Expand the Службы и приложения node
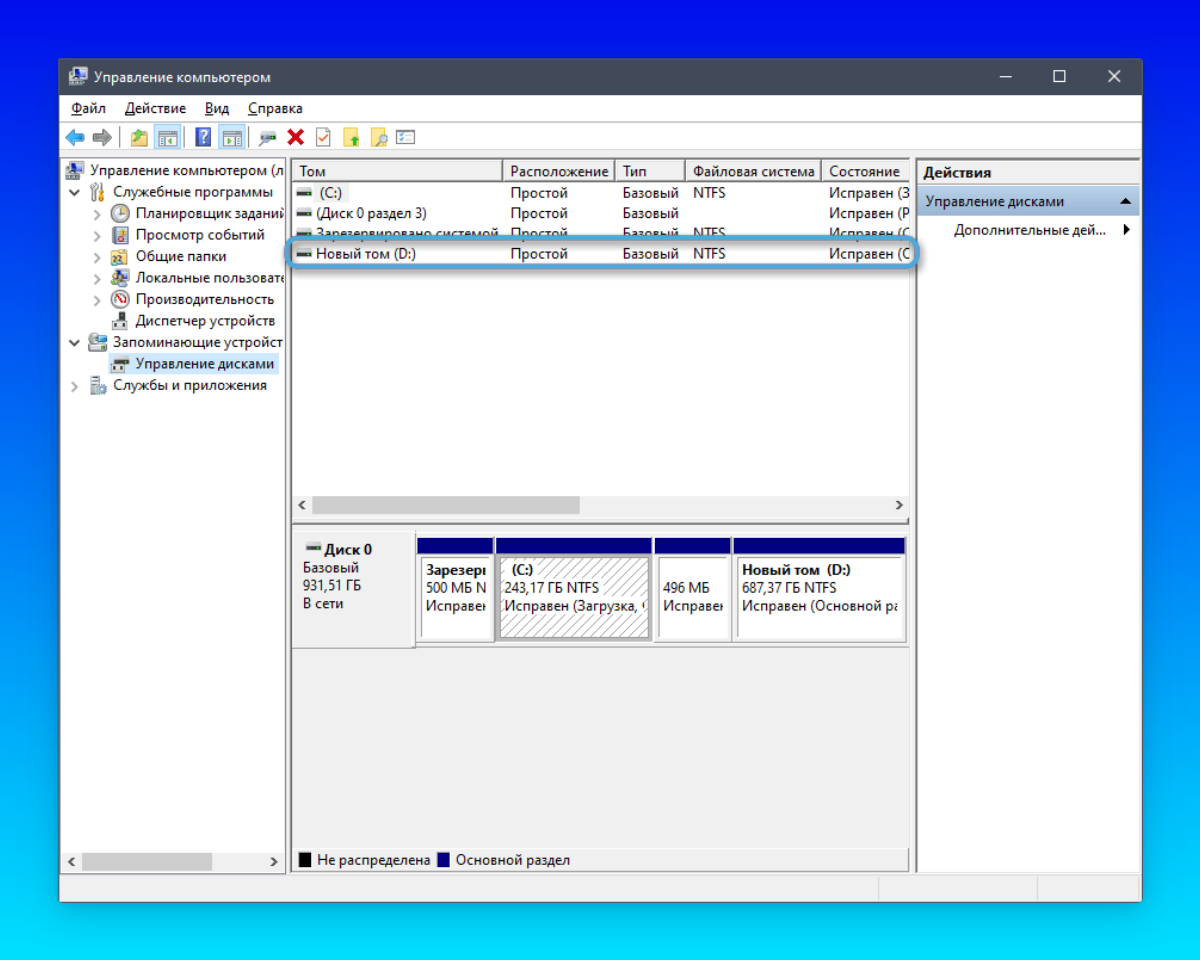1200x960 pixels. [75, 386]
